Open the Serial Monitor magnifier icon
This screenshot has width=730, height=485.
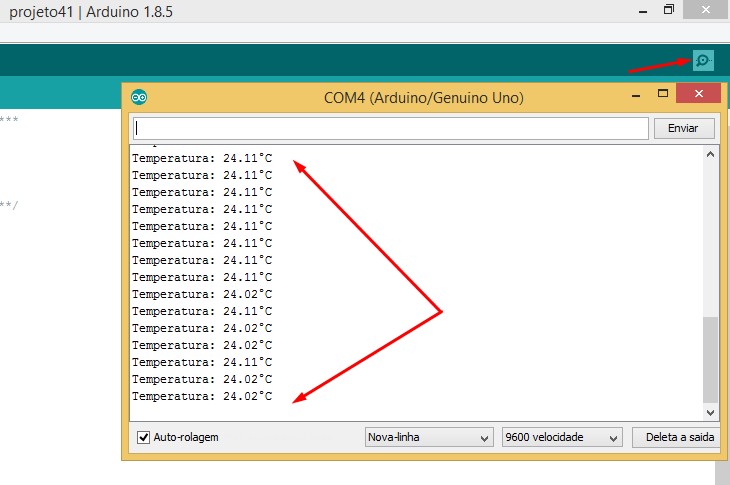click(x=703, y=61)
